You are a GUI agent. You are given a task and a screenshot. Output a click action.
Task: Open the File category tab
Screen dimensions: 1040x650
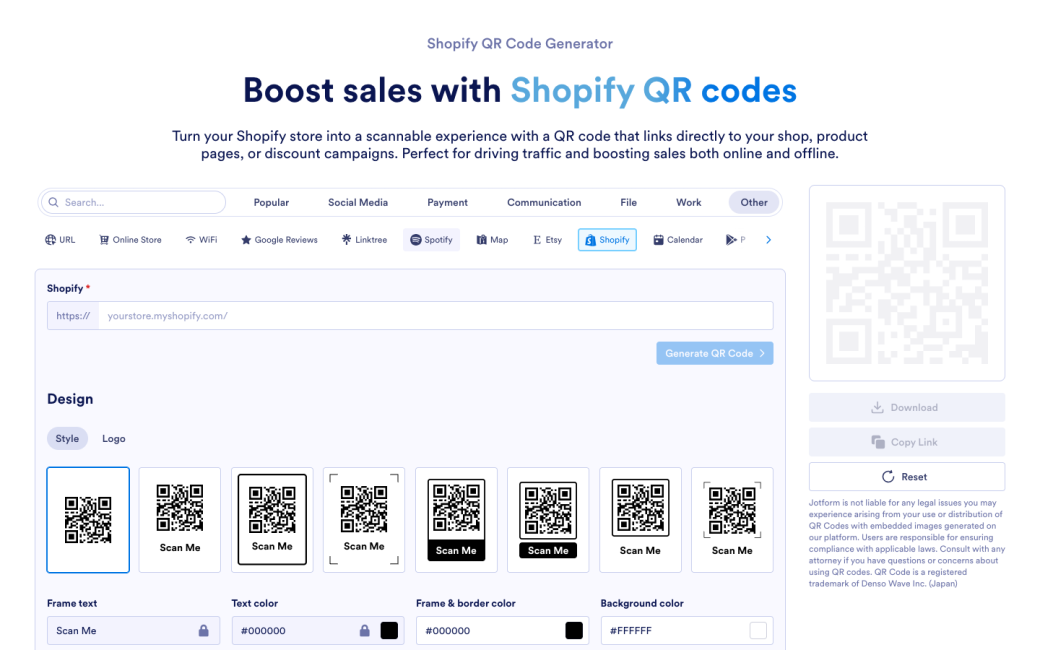coord(629,202)
